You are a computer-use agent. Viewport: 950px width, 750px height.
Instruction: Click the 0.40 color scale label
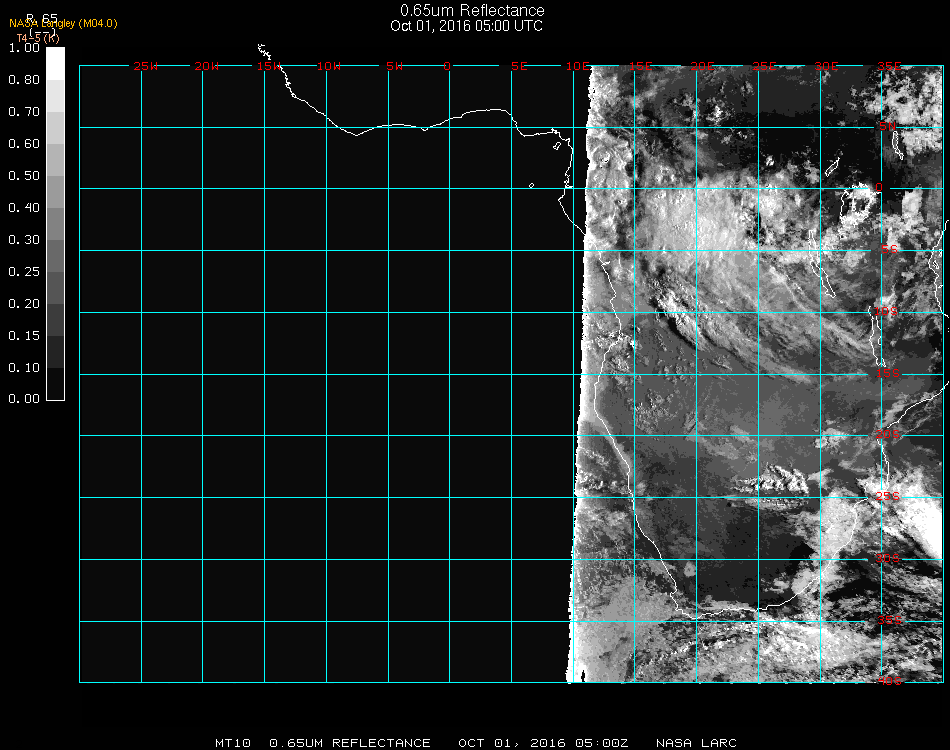tap(24, 208)
